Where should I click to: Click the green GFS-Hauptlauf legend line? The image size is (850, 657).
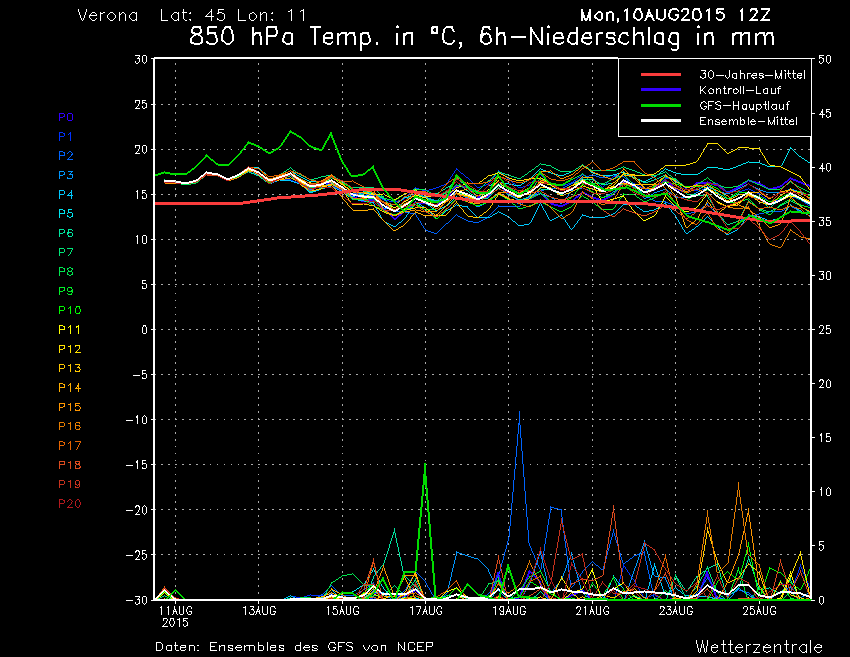click(661, 105)
